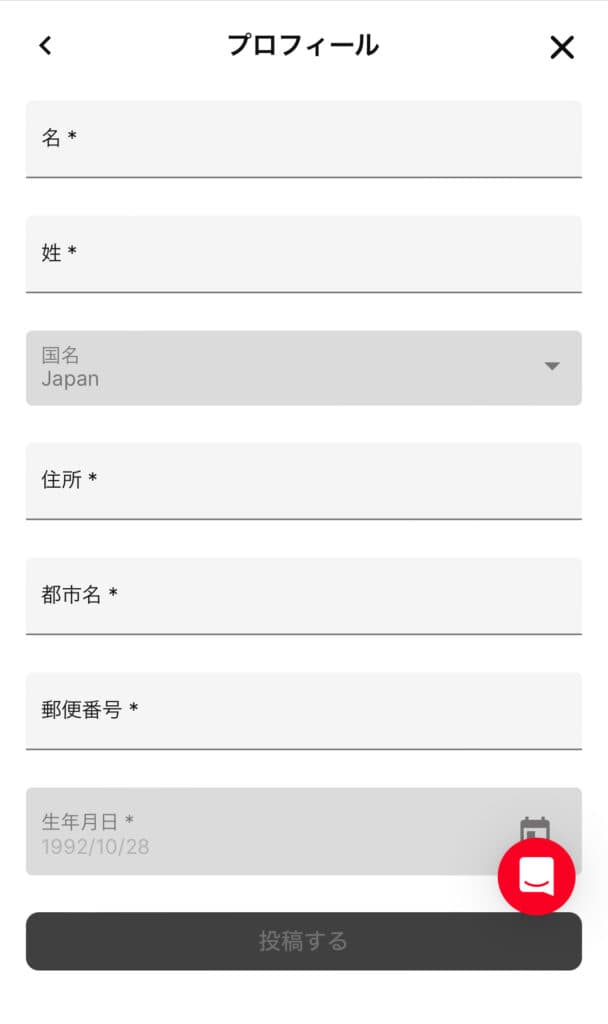
Task: Focus the 名 input field
Action: [x=304, y=138]
